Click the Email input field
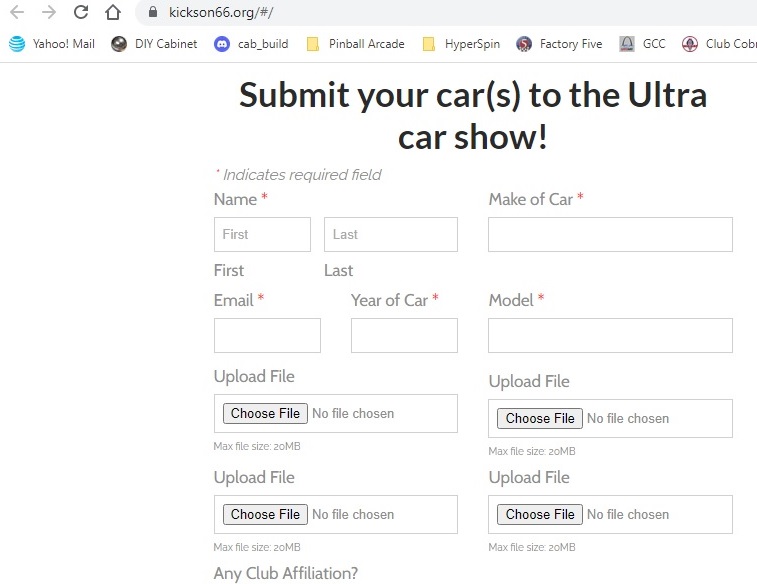The height and width of the screenshot is (584, 757). point(267,336)
